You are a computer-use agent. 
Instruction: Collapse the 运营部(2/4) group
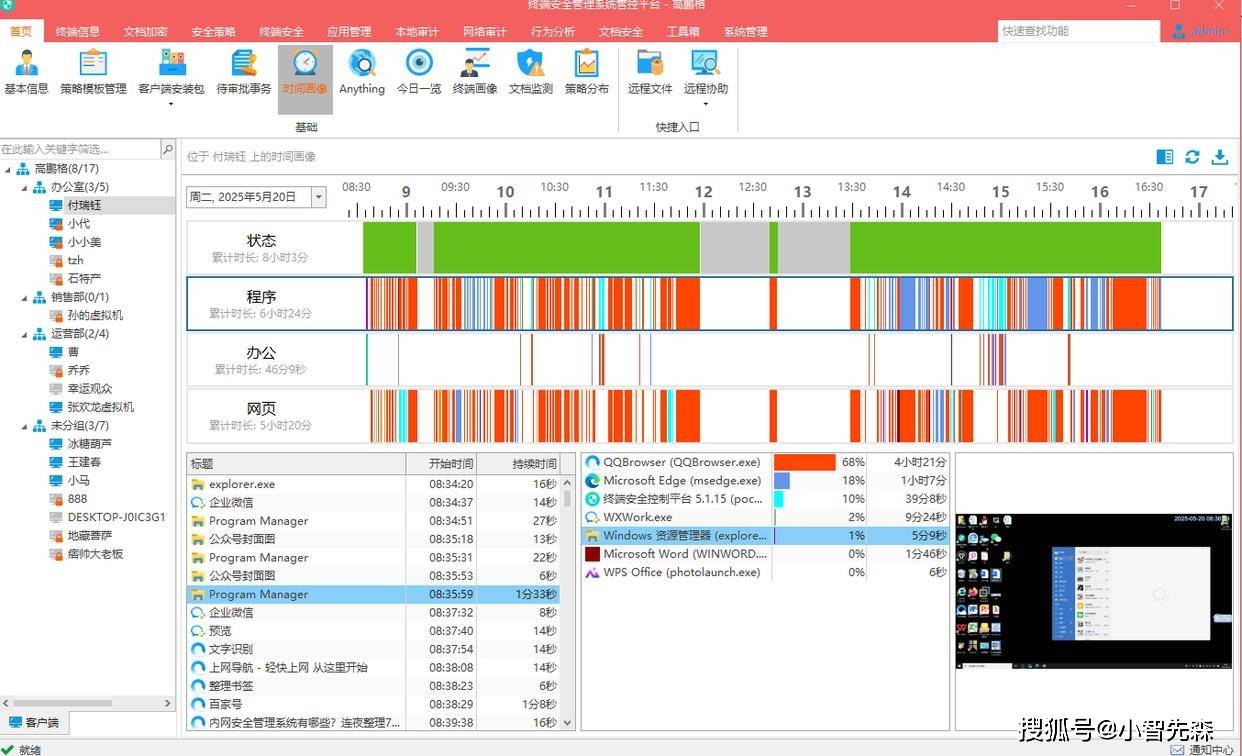coord(25,334)
